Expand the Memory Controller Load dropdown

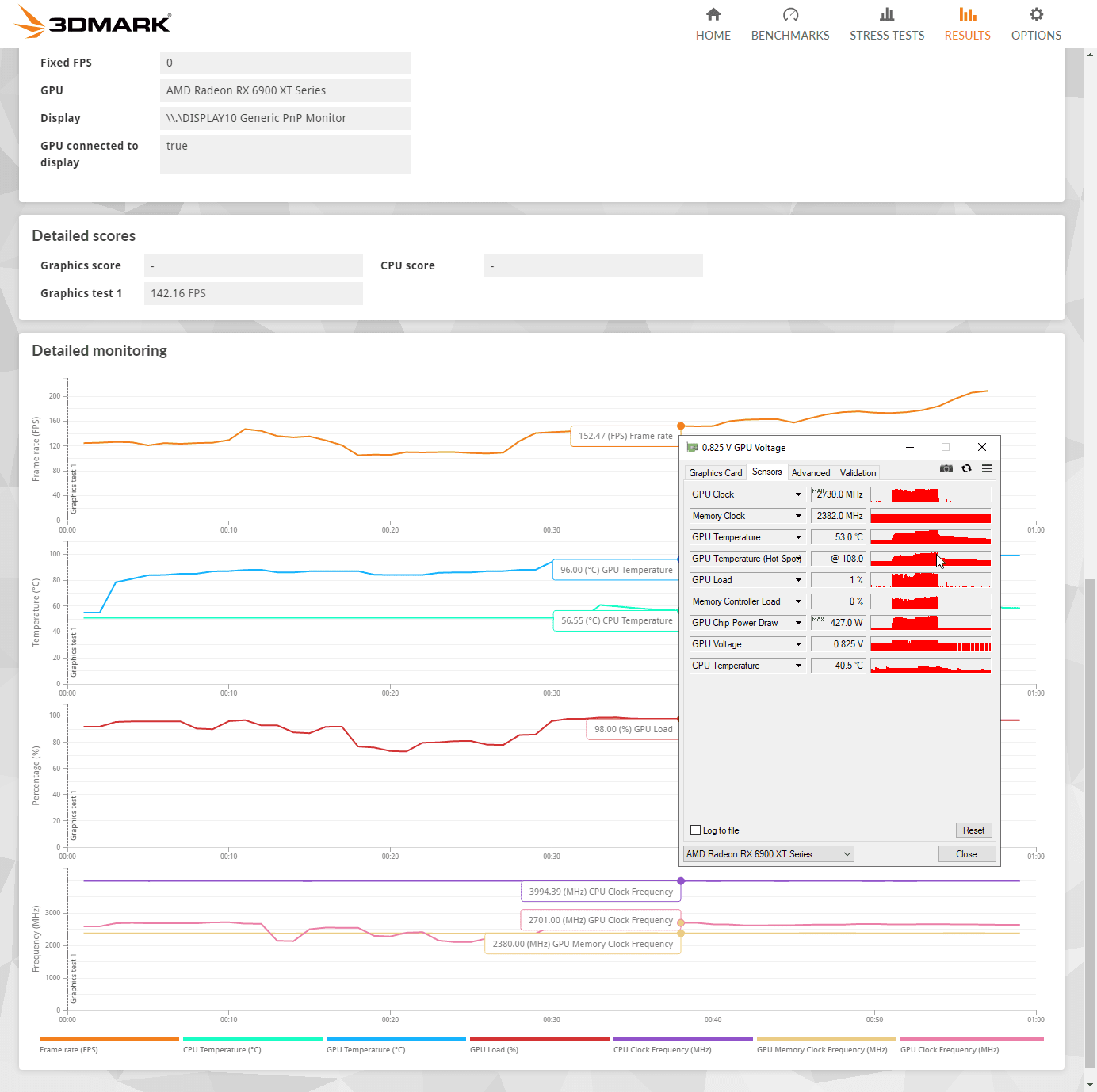click(798, 601)
